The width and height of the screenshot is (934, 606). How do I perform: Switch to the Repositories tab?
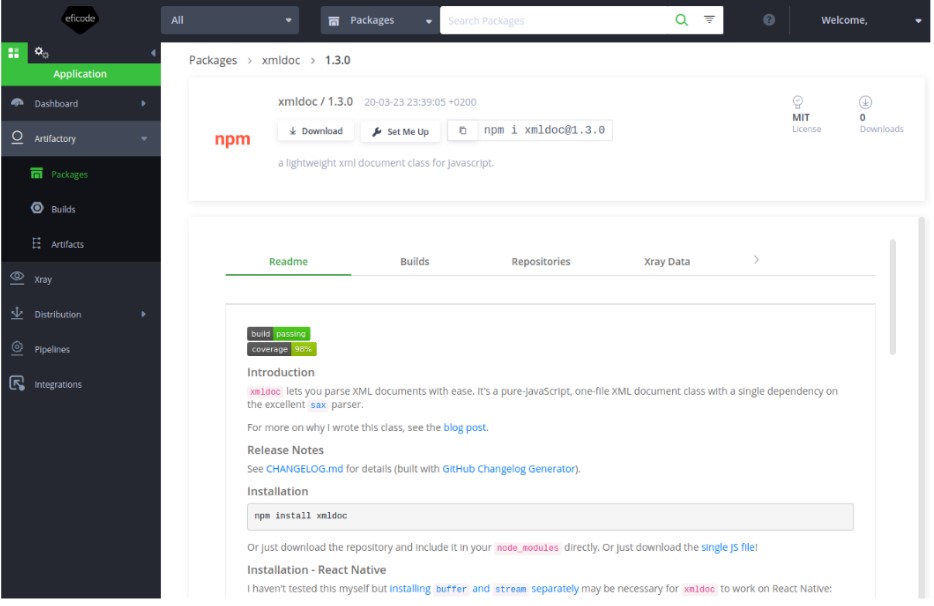click(x=540, y=260)
